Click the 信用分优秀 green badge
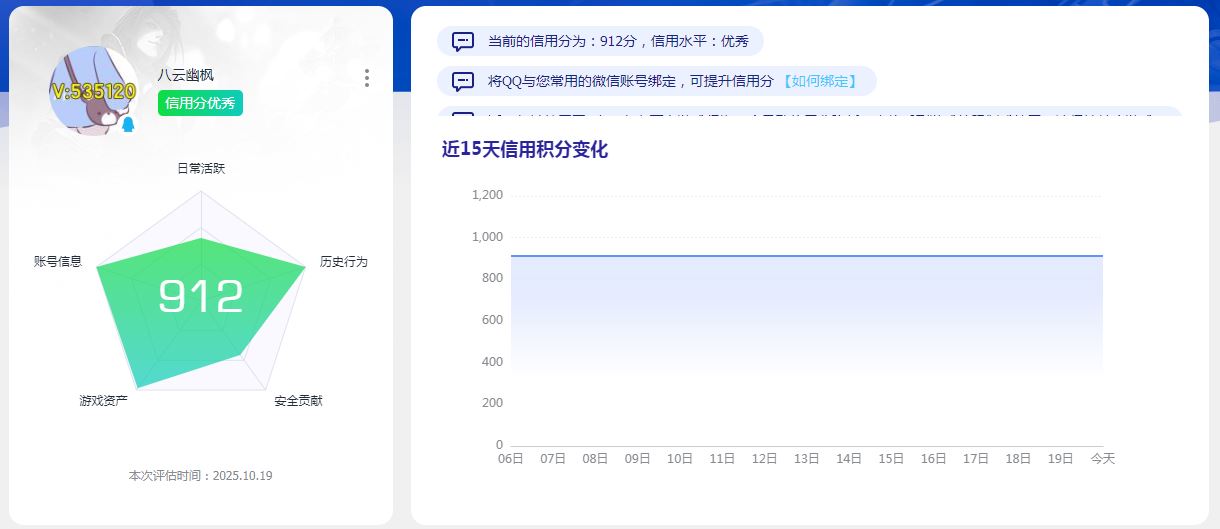The width and height of the screenshot is (1220, 529). (x=200, y=103)
